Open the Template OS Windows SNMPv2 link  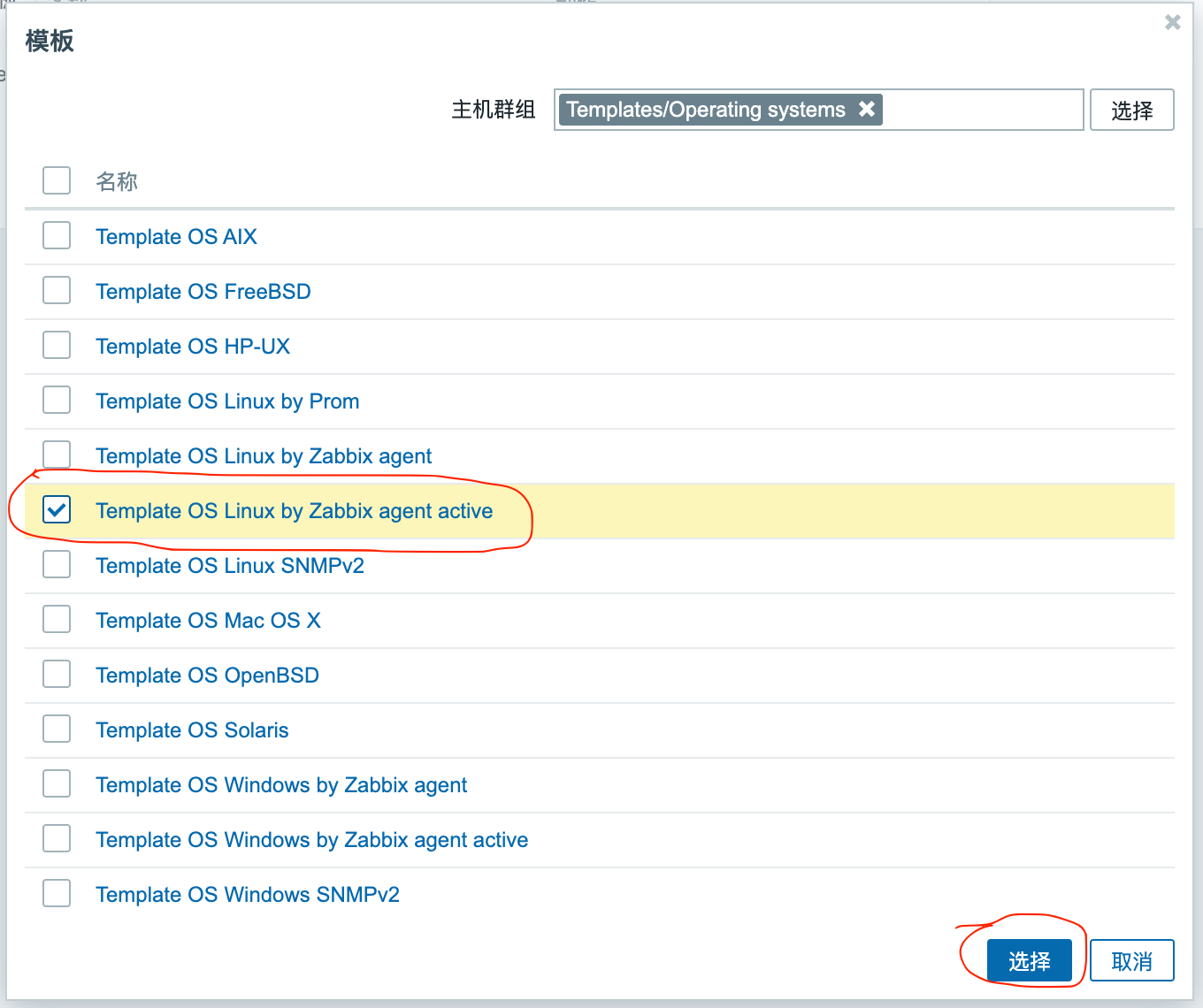[x=248, y=895]
